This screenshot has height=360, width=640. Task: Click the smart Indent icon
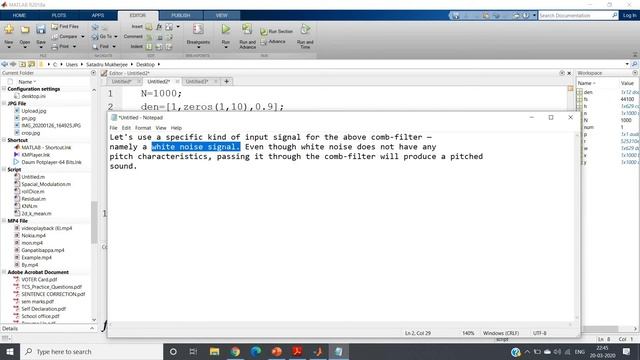[x=149, y=47]
